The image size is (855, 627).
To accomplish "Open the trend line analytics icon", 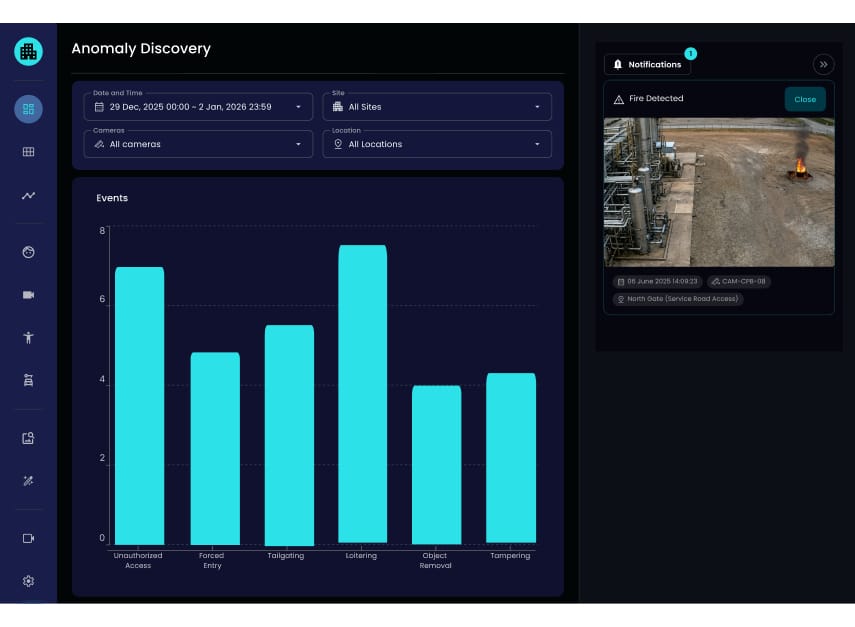I will 28,196.
